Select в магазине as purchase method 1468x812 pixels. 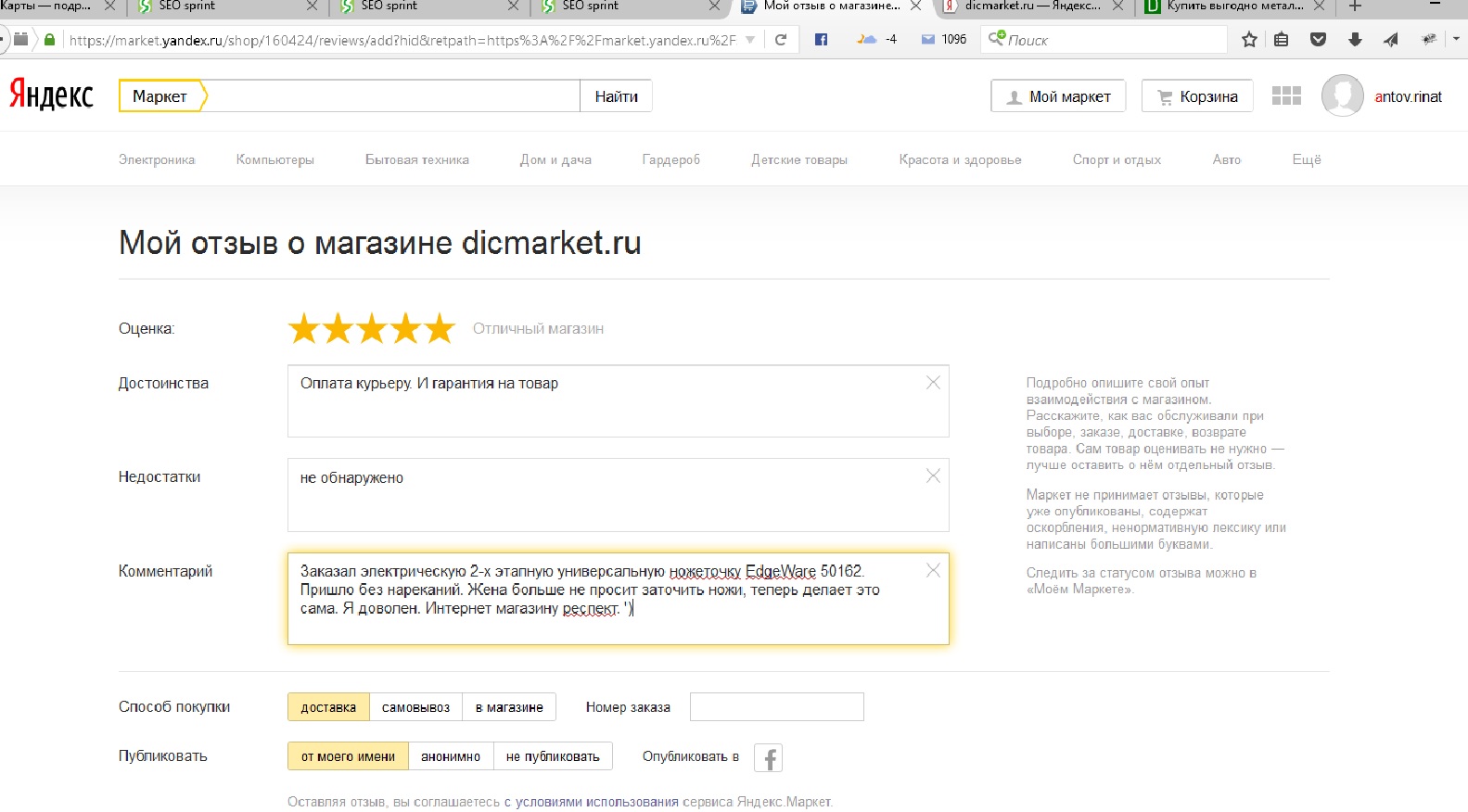pos(509,707)
